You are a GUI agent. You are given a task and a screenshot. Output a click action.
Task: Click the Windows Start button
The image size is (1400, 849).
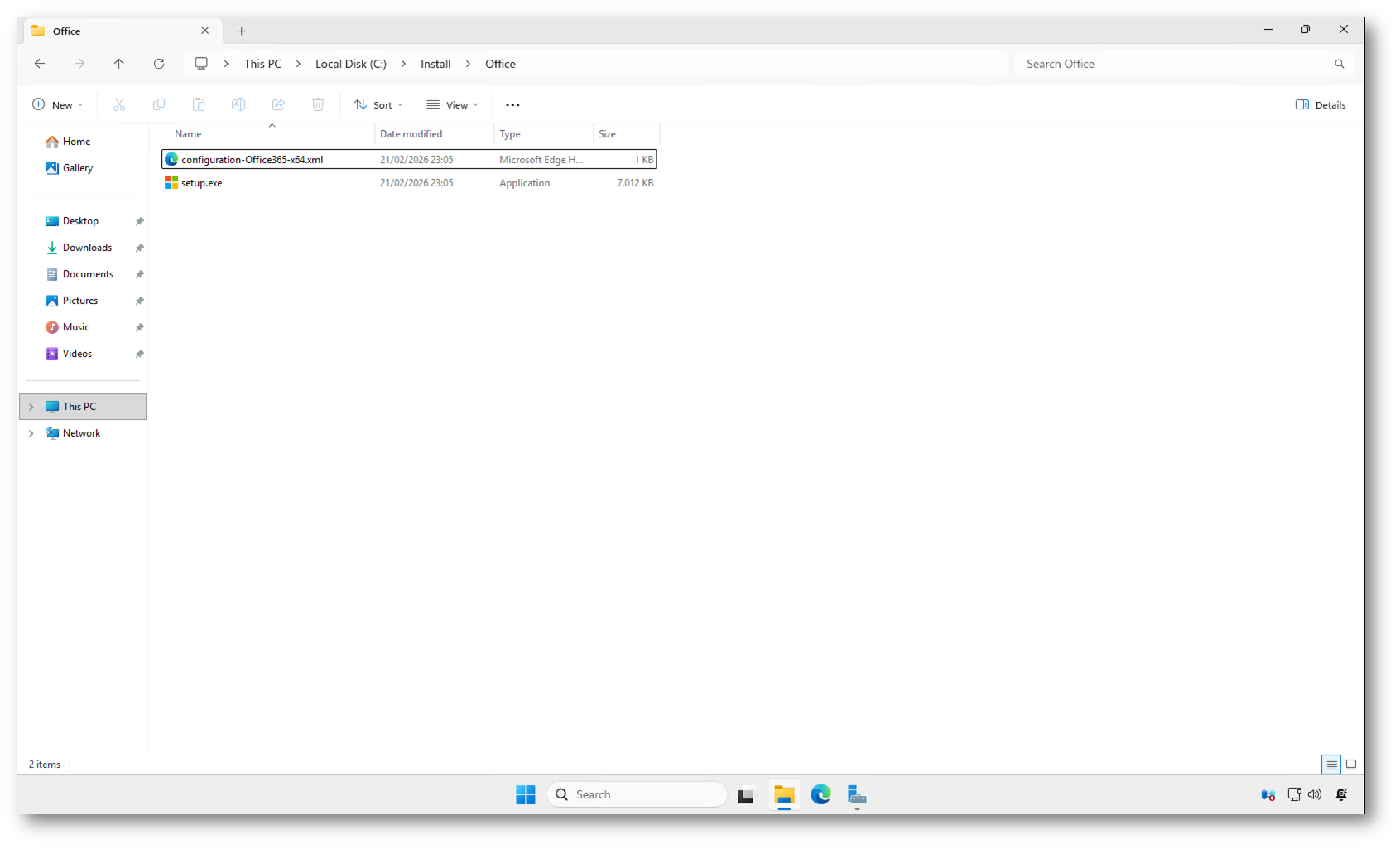[x=526, y=795]
